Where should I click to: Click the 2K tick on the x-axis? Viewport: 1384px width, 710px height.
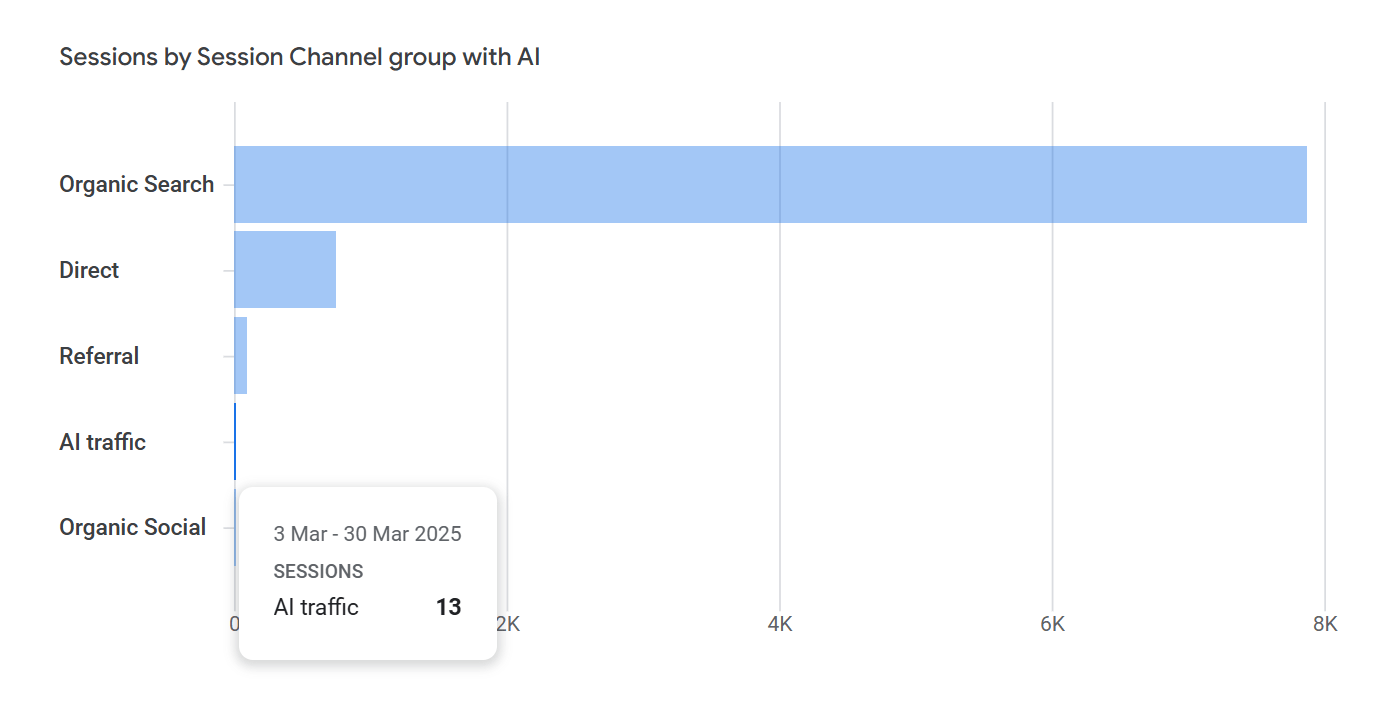click(508, 624)
